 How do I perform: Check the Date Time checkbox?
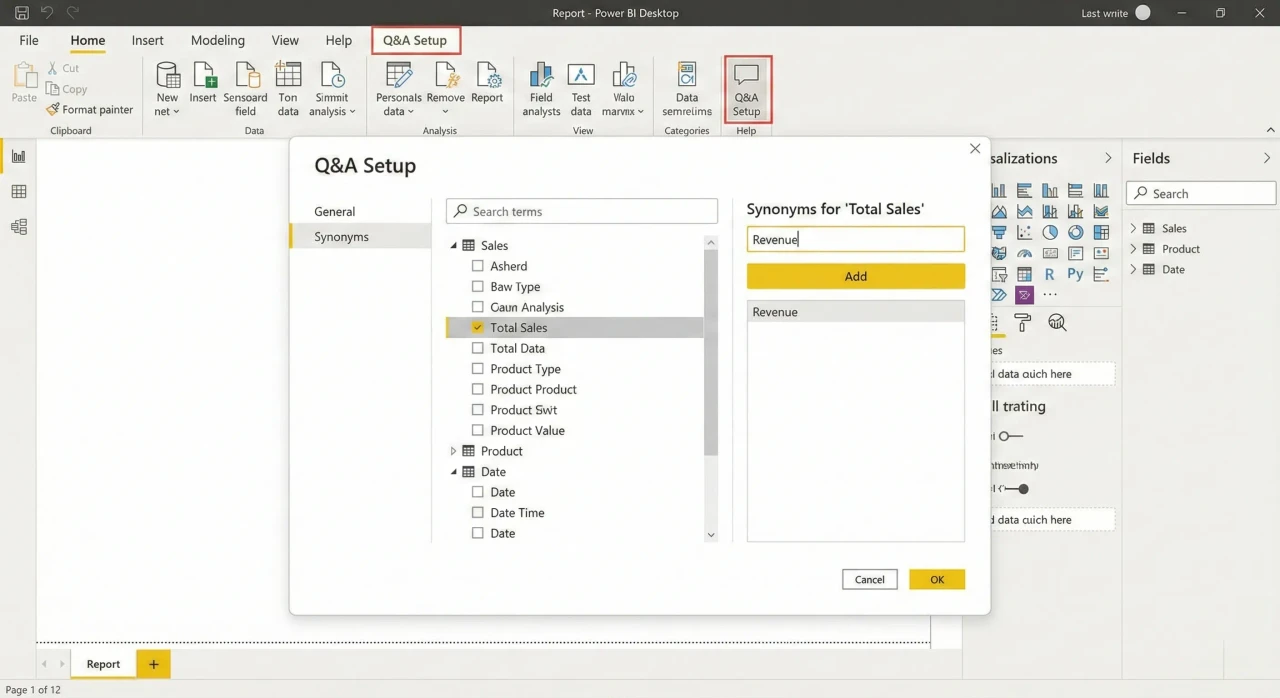point(478,512)
